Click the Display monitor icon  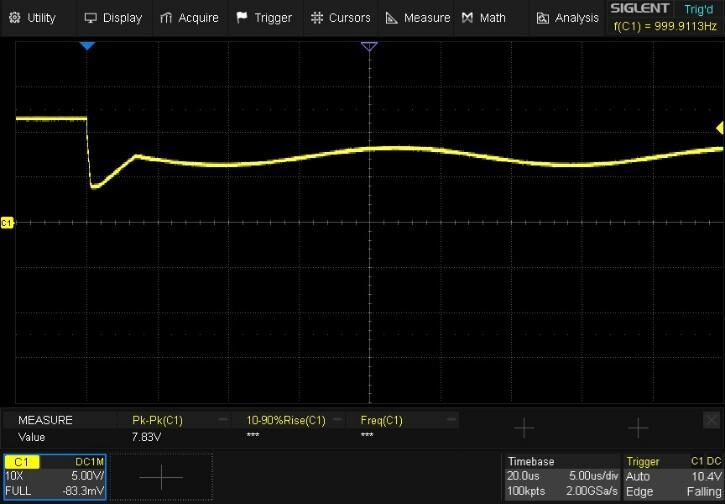pyautogui.click(x=90, y=18)
